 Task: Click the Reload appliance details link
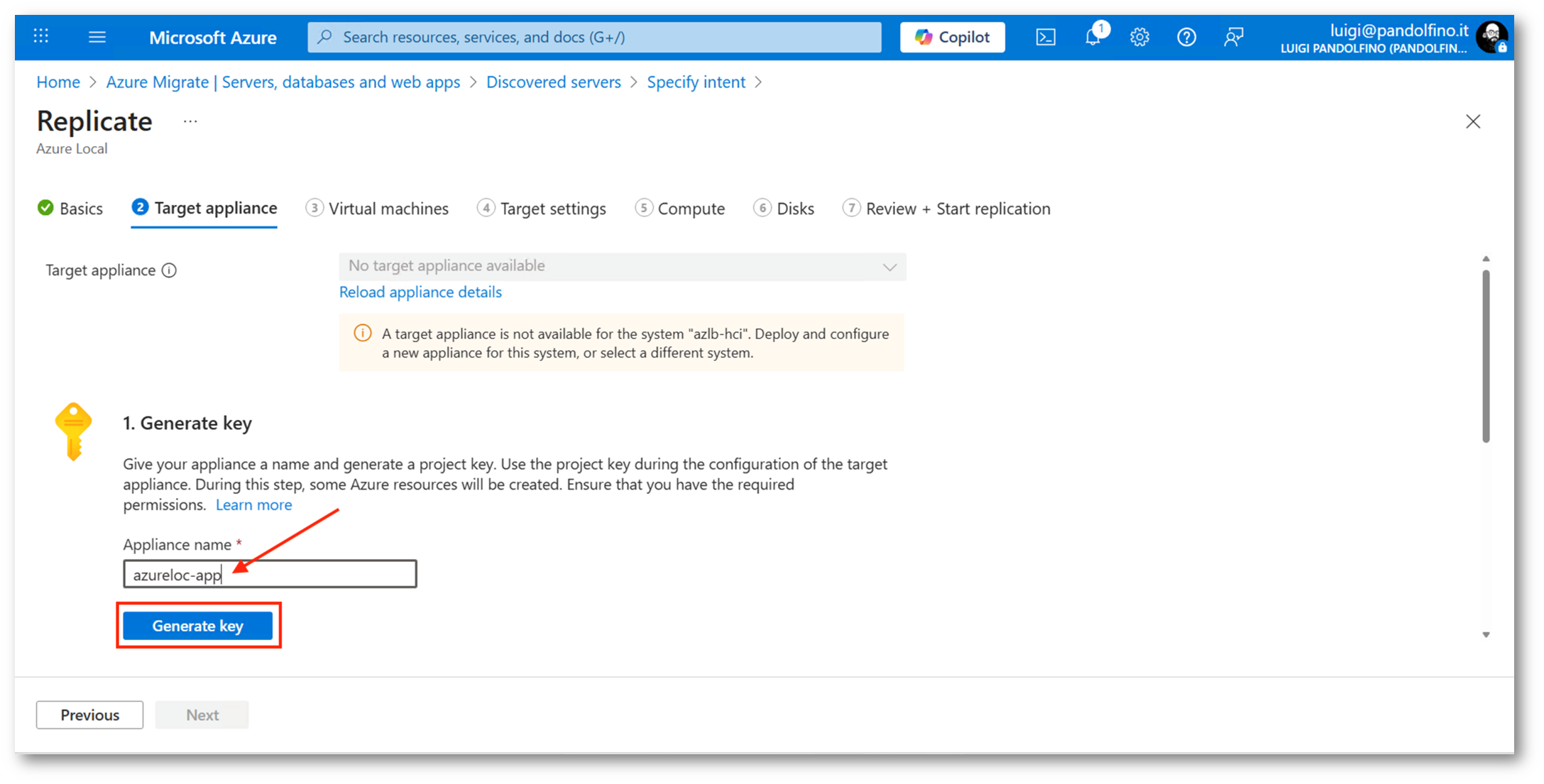click(420, 292)
